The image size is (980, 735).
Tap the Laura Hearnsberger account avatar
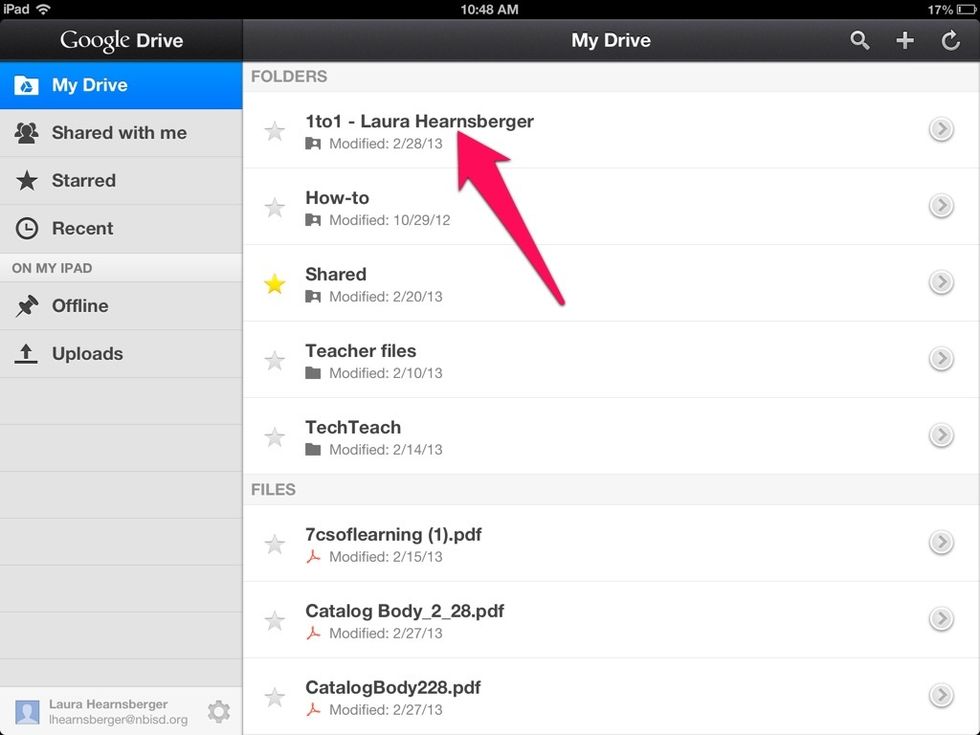click(x=27, y=711)
